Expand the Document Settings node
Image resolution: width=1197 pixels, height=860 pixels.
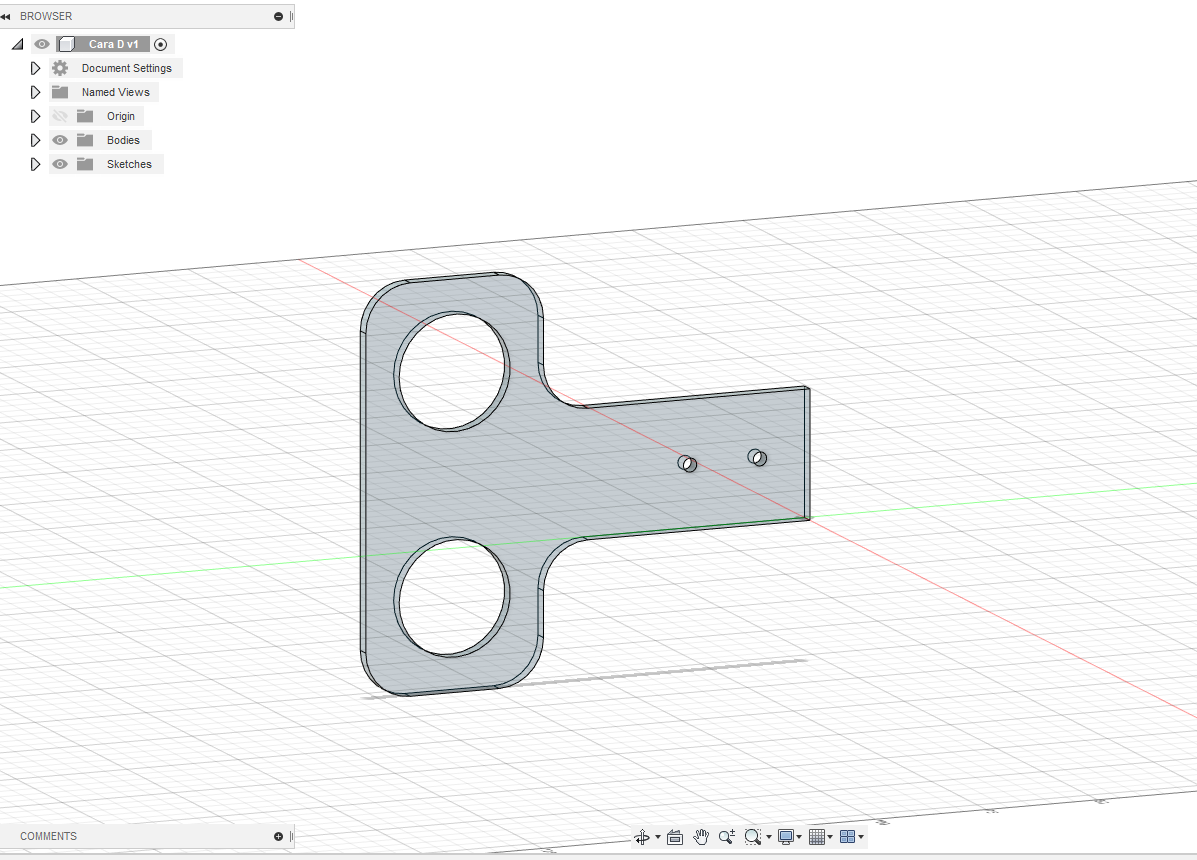[x=35, y=68]
